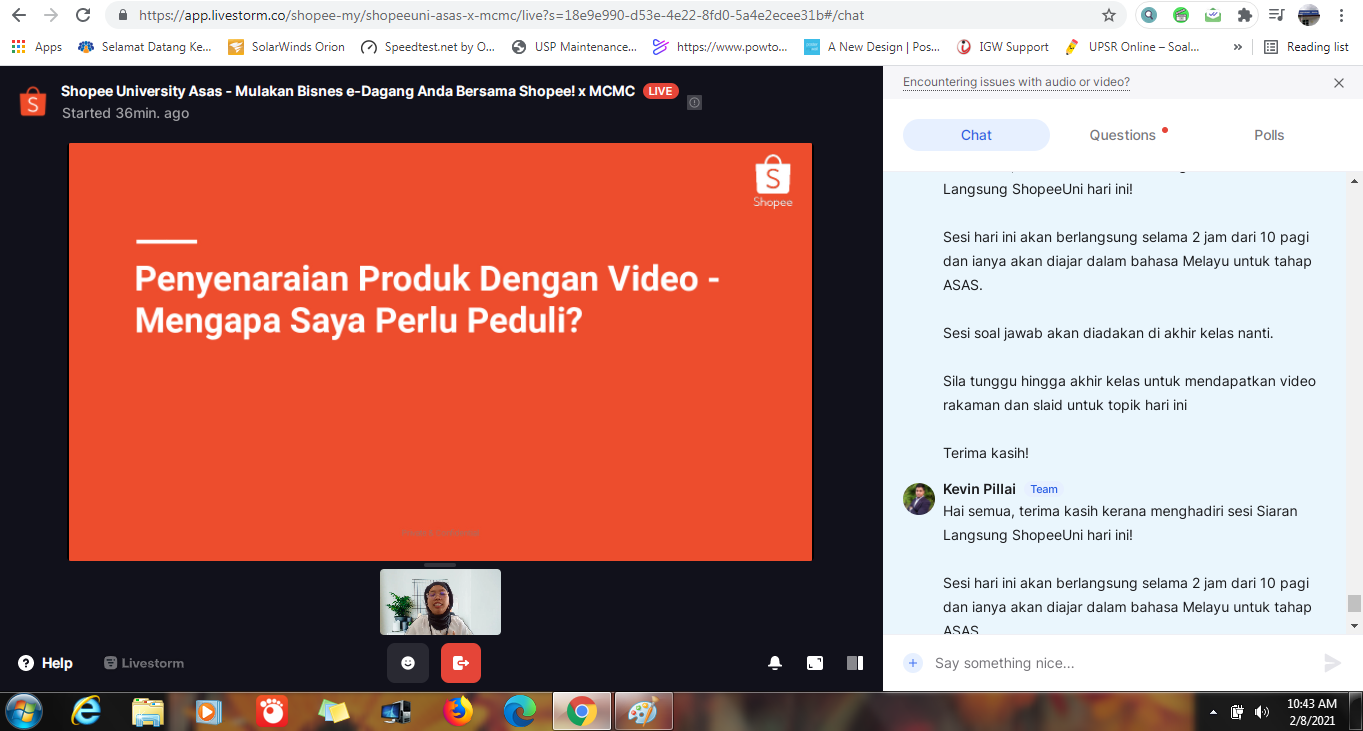Open the volume control in system tray
Image resolution: width=1363 pixels, height=731 pixels.
(1261, 712)
